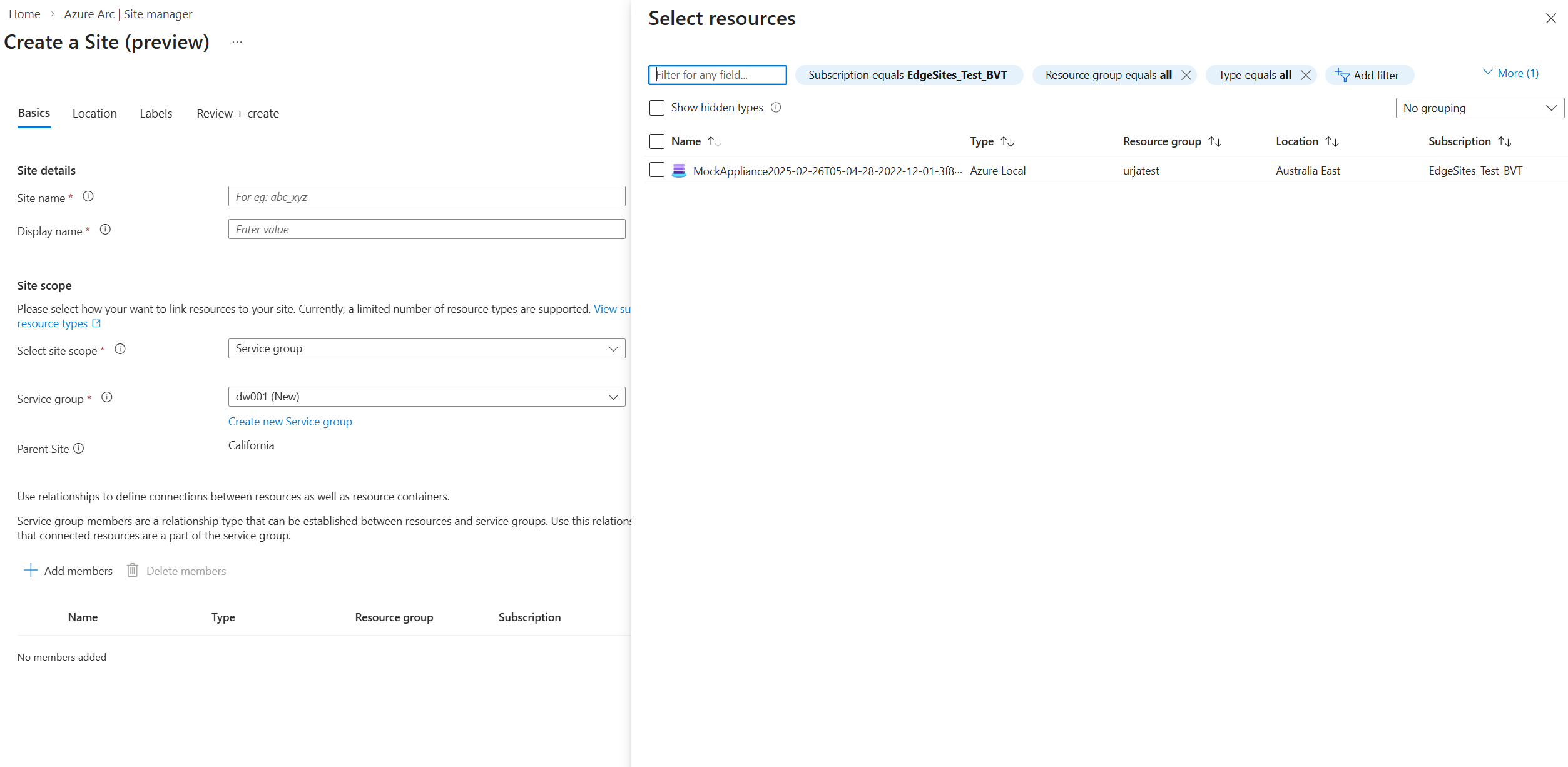Click Resource group header in members table
1568x767 pixels.
point(394,617)
